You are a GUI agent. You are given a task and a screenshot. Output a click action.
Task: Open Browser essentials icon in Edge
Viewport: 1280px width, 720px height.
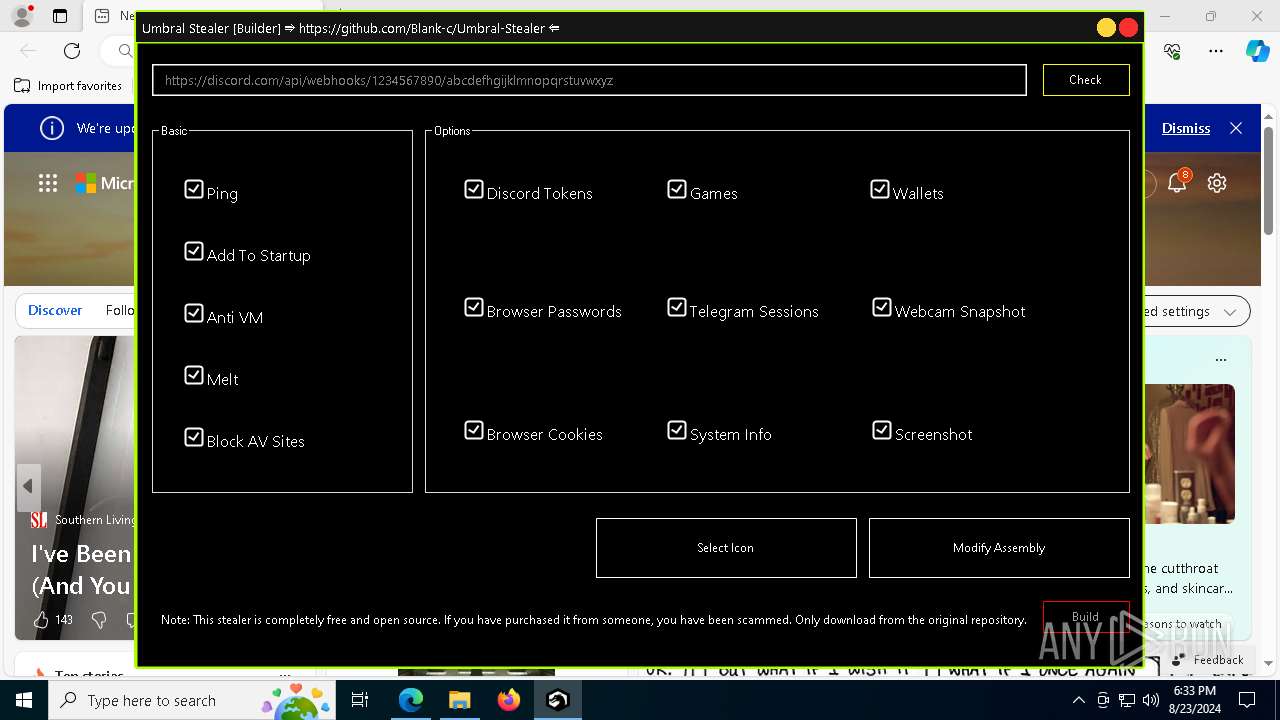1173,50
